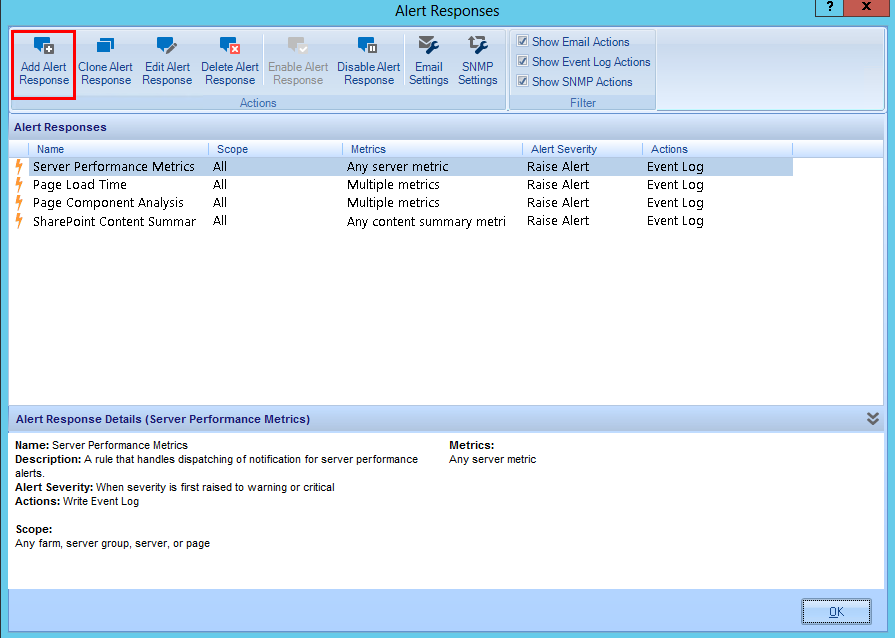Screen dimensions: 895x638
Task: Select the Page Component Analysis entry
Action: 112,202
